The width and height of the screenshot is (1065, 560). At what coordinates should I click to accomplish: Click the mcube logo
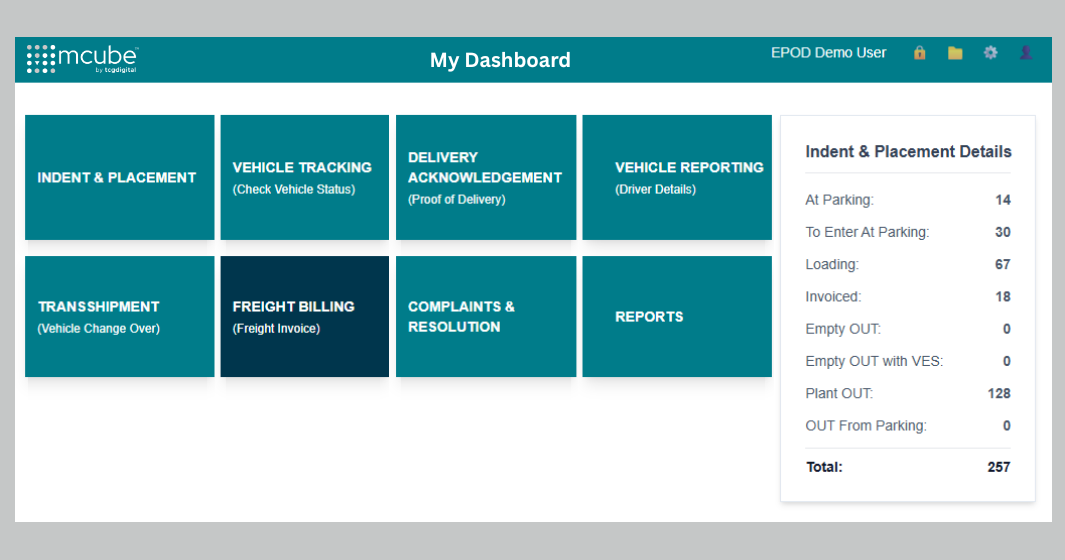(x=82, y=59)
